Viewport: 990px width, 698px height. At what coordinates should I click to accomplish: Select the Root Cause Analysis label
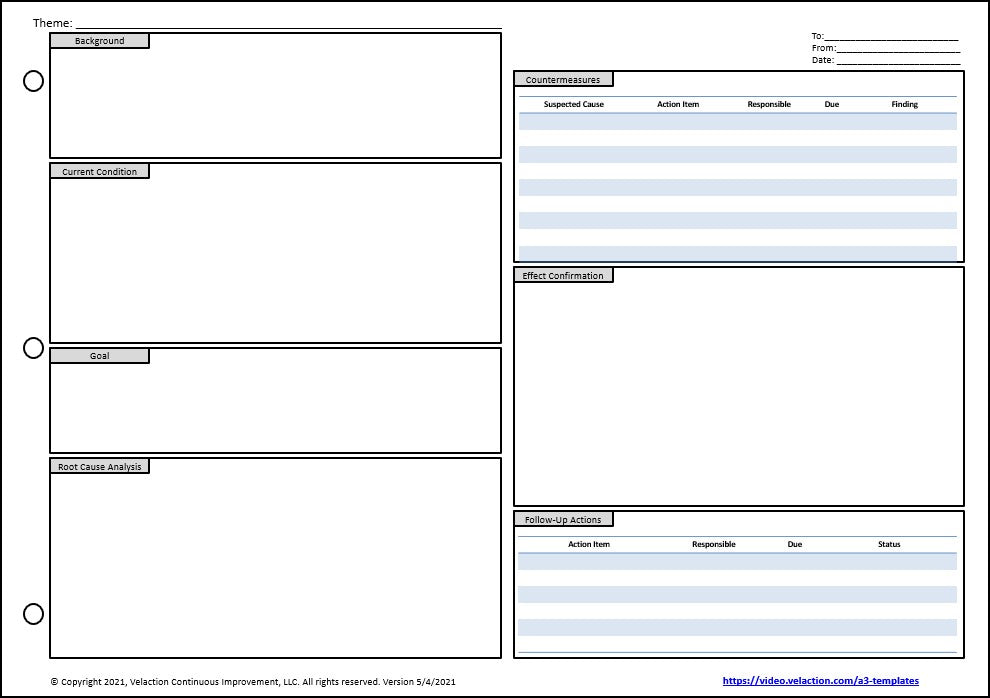point(100,466)
